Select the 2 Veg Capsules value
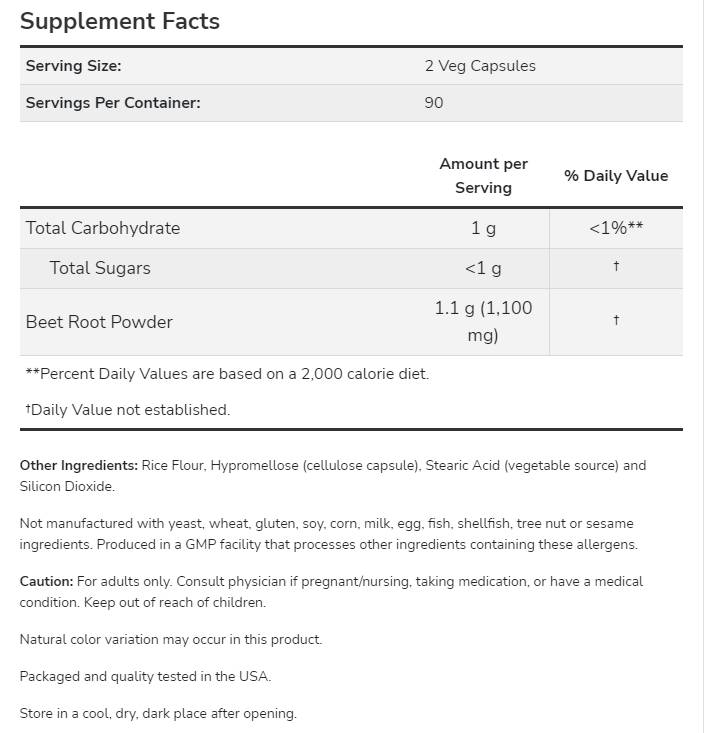The image size is (704, 733). (x=480, y=66)
